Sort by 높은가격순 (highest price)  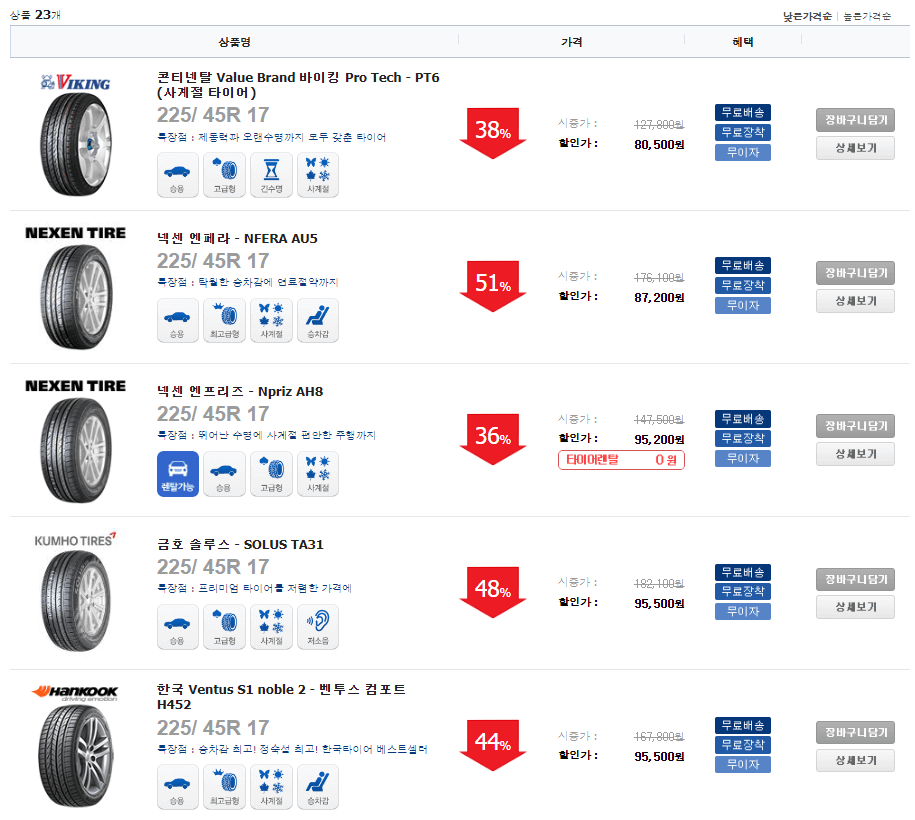pos(866,16)
